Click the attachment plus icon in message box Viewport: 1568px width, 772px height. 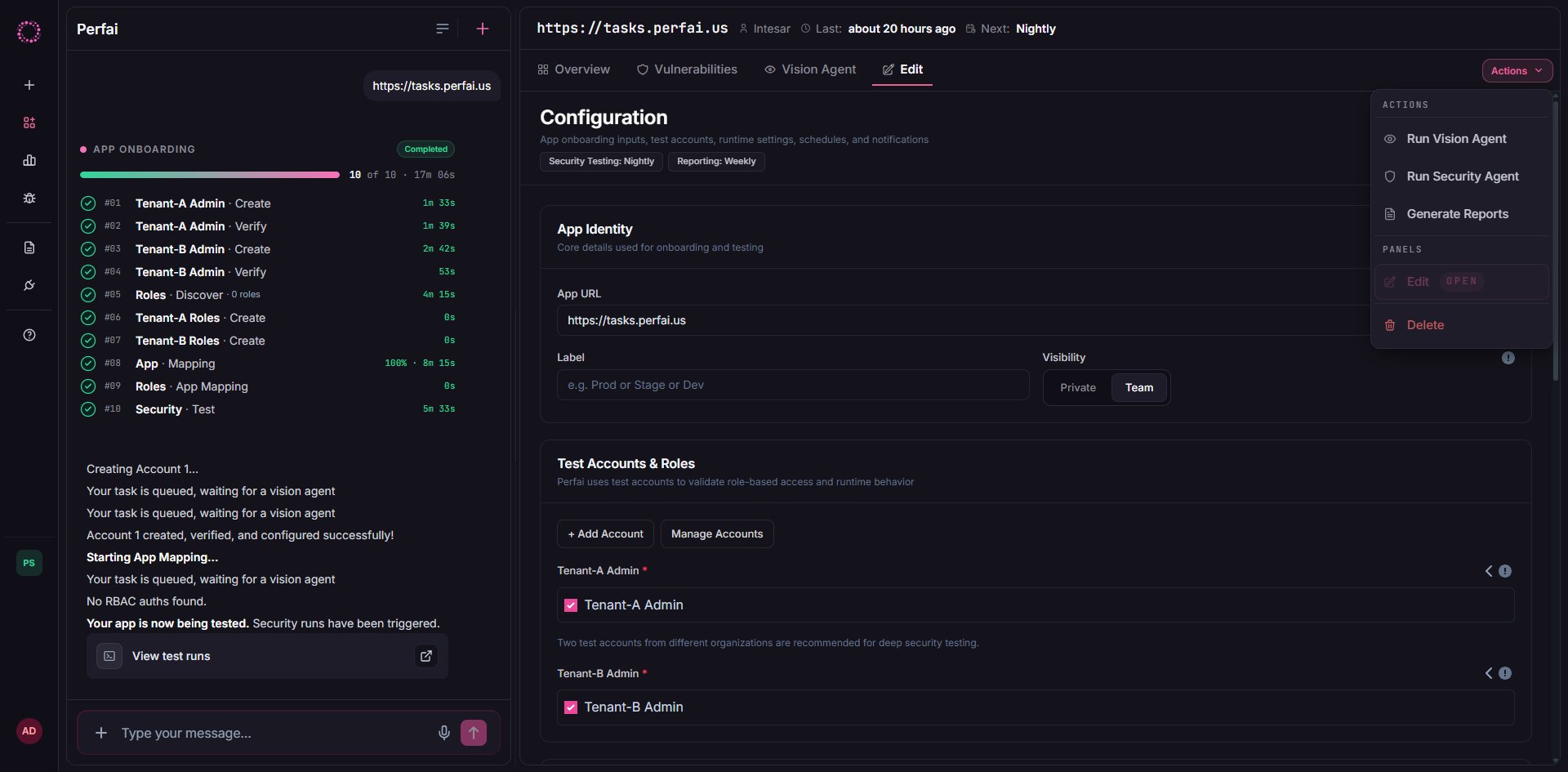point(101,733)
